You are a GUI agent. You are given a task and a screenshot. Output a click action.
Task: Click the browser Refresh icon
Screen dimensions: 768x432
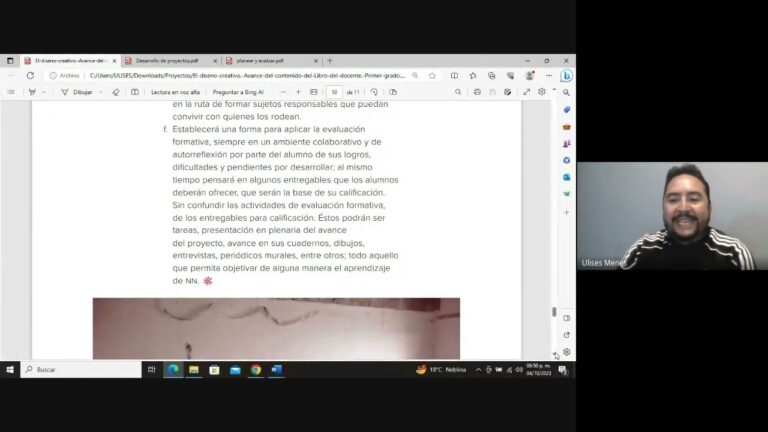point(30,75)
